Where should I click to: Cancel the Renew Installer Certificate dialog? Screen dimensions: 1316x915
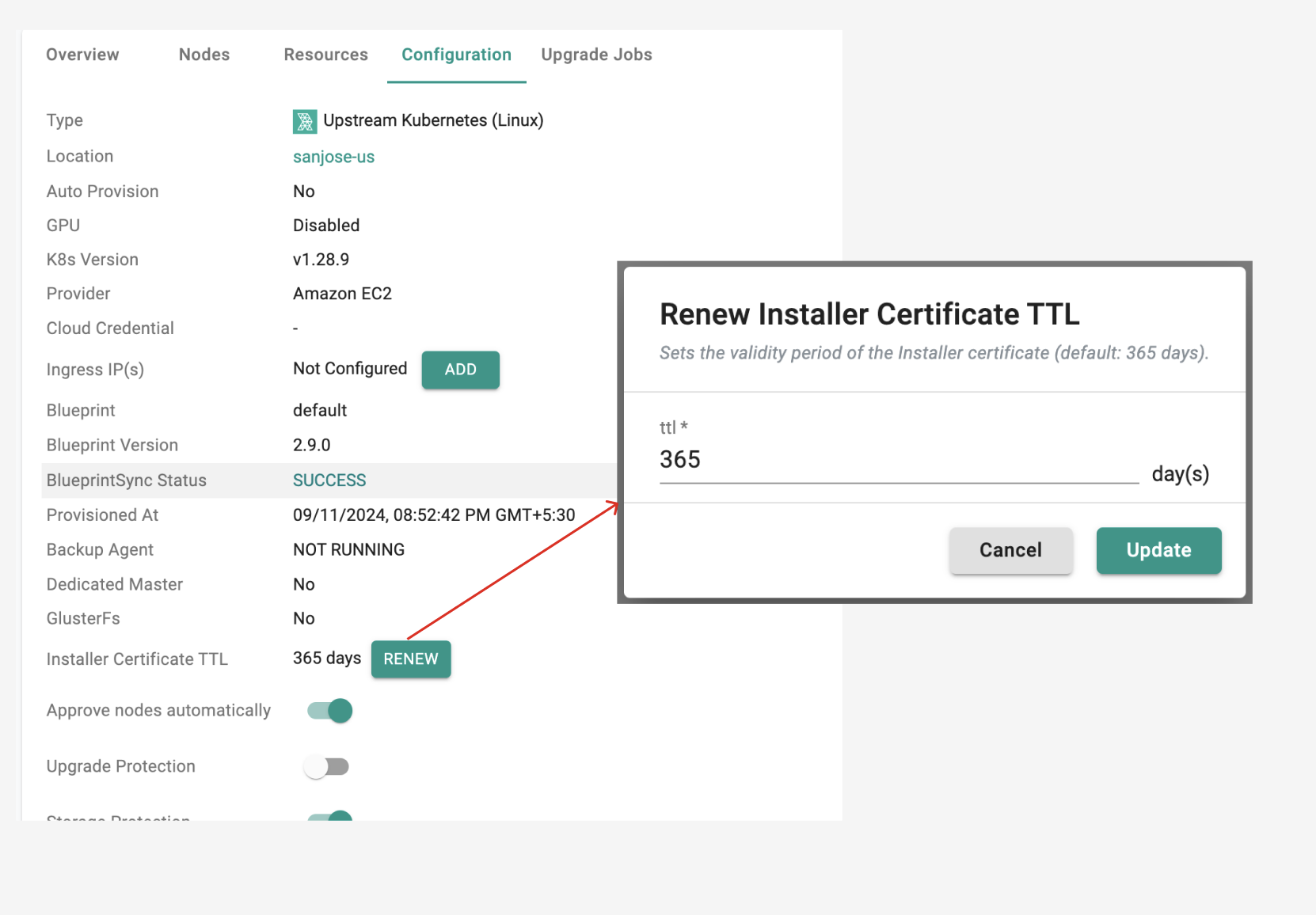pos(1010,550)
